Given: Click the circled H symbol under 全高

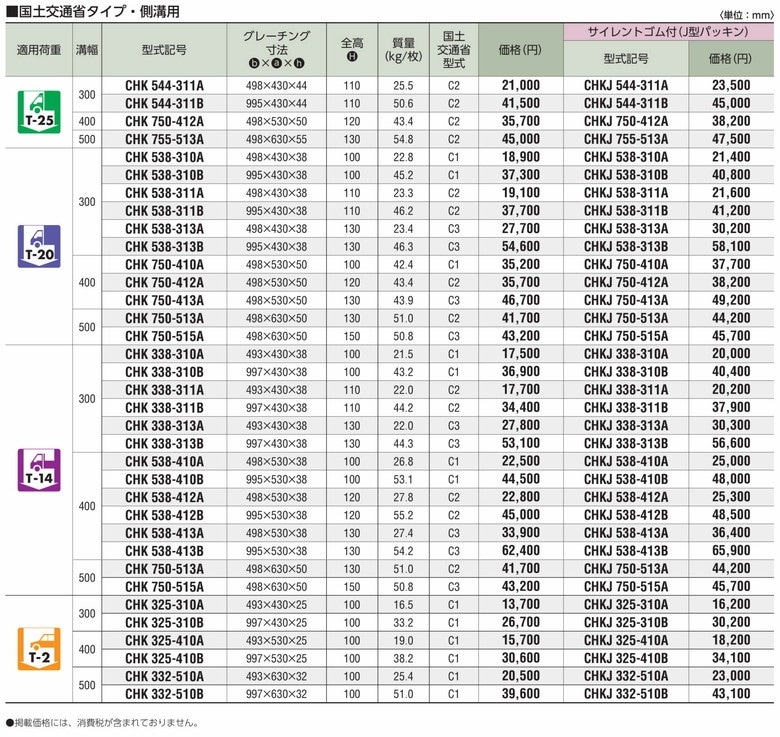Looking at the screenshot, I should pos(351,58).
